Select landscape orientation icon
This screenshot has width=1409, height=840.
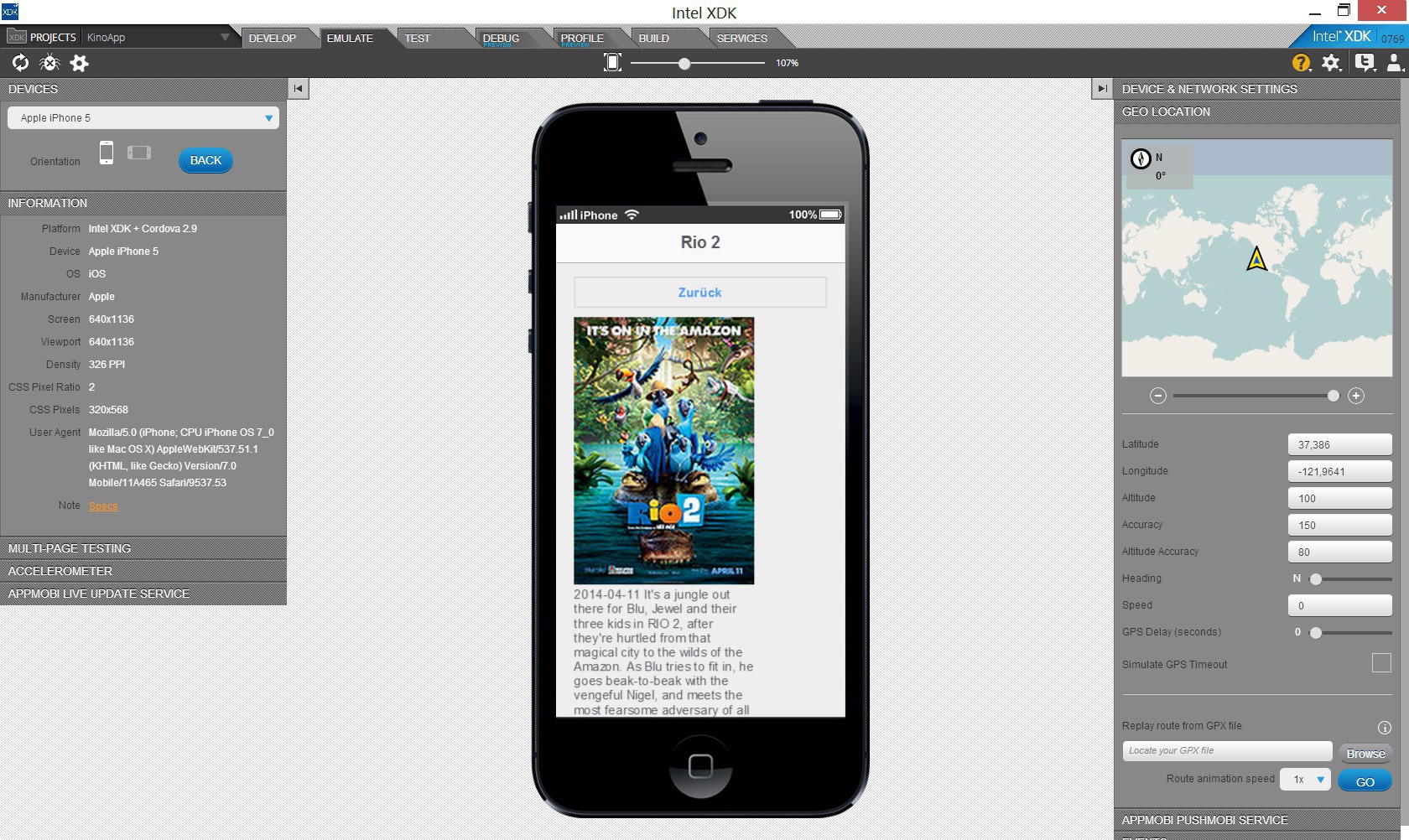pos(139,153)
